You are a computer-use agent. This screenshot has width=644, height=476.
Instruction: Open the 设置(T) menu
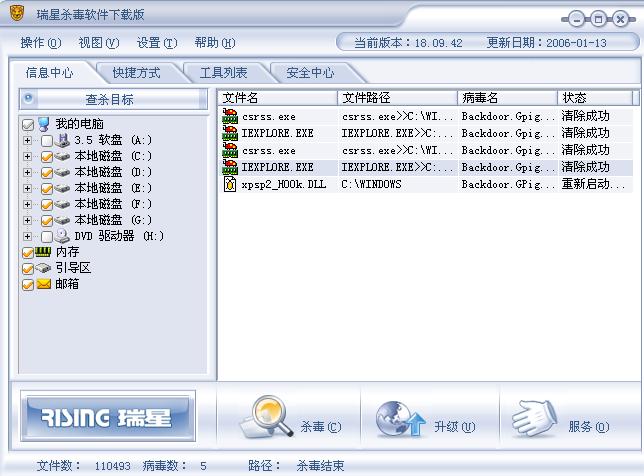click(x=157, y=43)
